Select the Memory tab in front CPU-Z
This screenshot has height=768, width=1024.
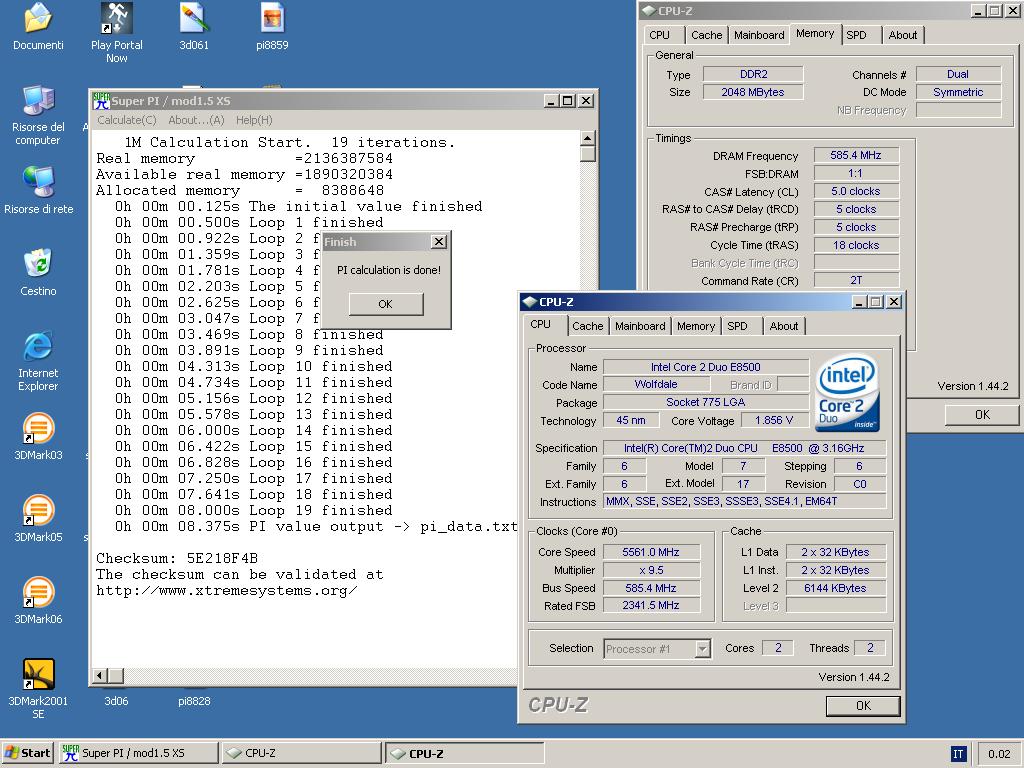click(x=696, y=326)
